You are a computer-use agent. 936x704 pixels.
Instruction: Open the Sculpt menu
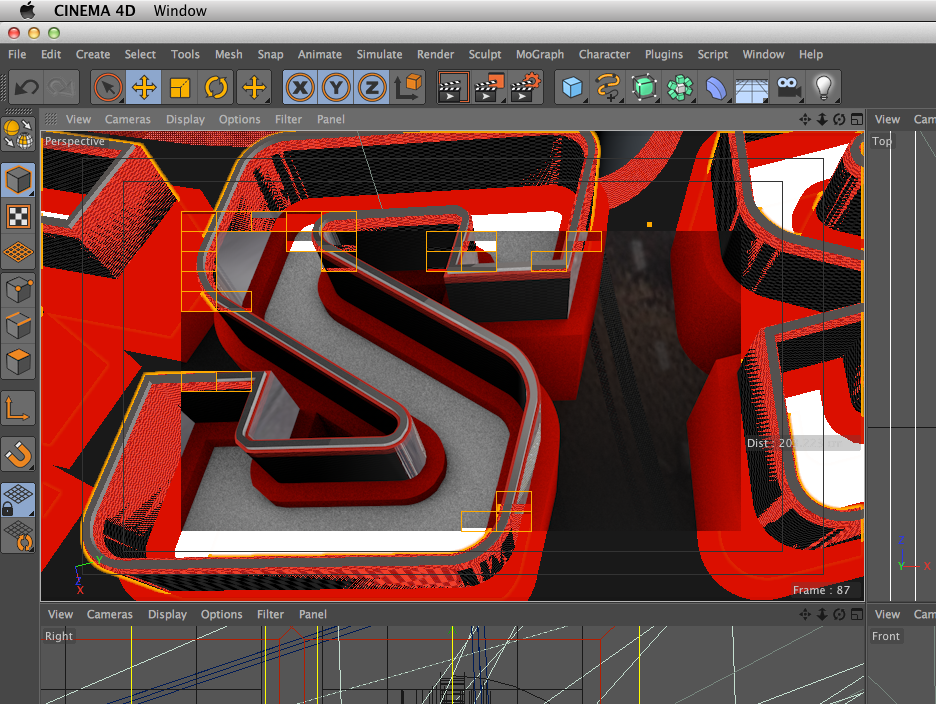click(485, 54)
